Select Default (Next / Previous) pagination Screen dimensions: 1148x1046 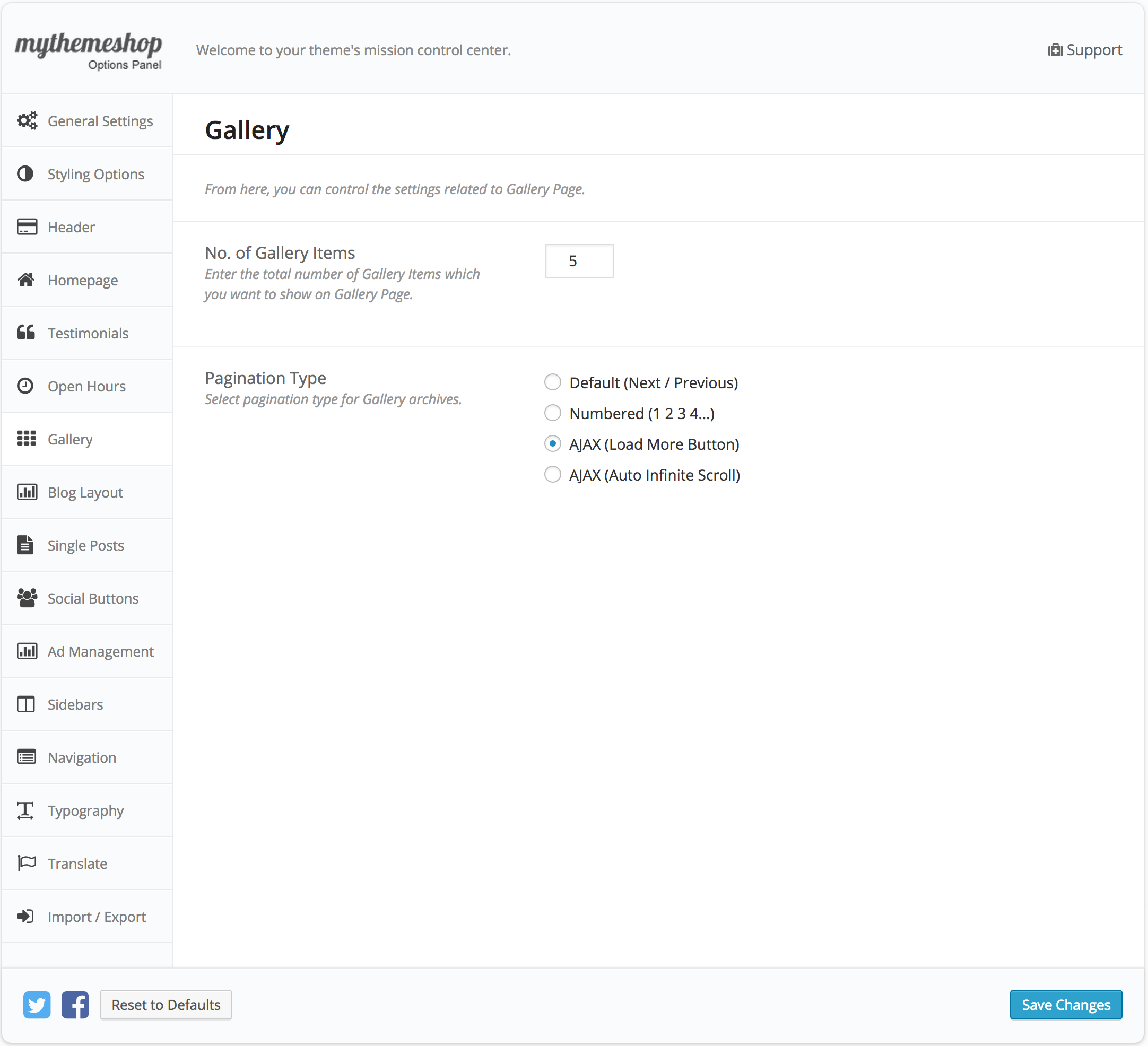(552, 382)
